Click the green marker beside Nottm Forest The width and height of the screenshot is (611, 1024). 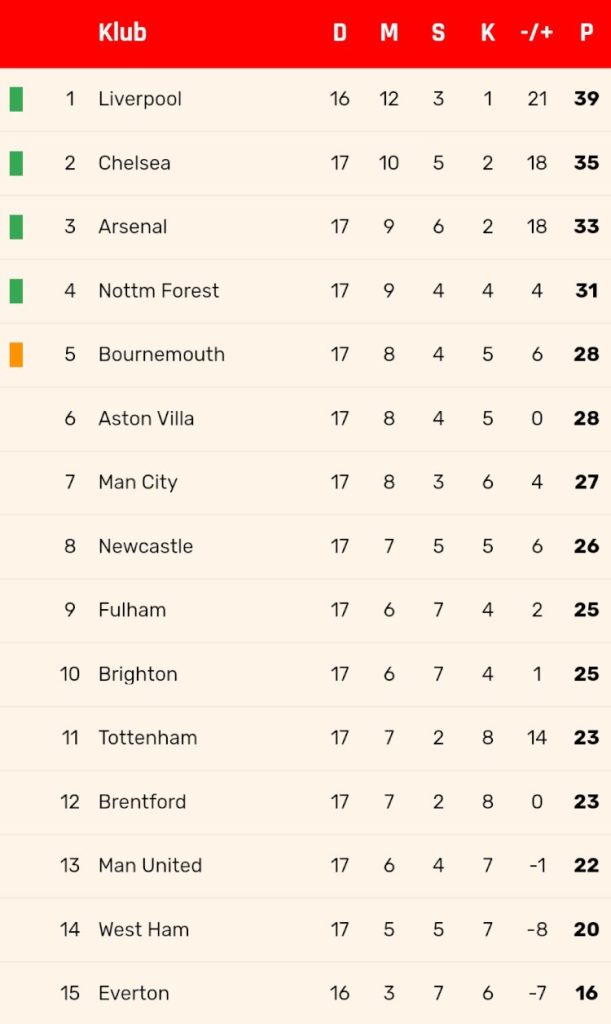(x=16, y=291)
